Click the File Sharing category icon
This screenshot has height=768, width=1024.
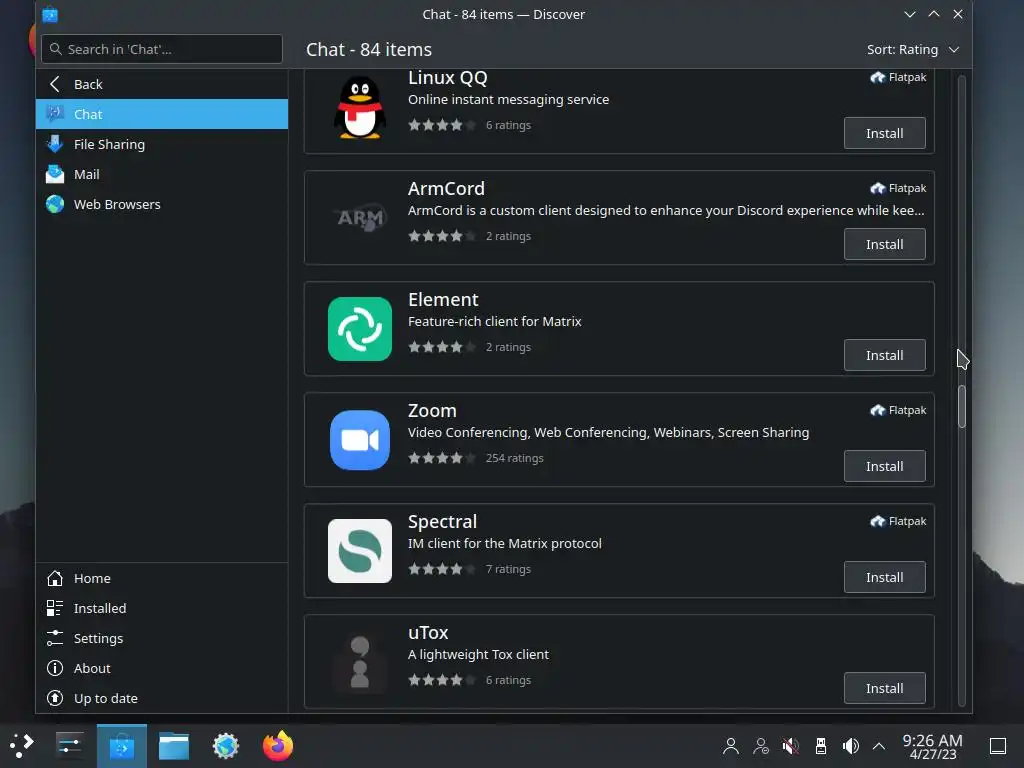coord(55,144)
